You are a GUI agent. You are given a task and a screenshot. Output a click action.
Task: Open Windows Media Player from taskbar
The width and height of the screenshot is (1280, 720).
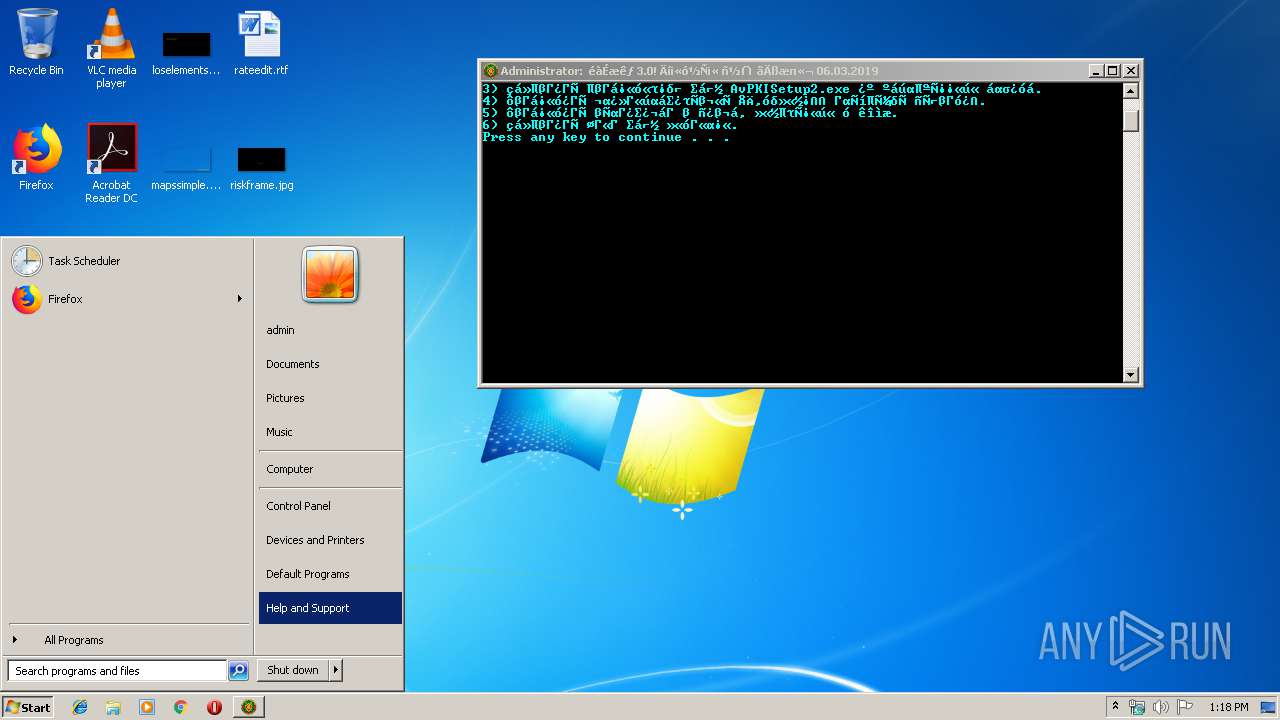[x=147, y=707]
